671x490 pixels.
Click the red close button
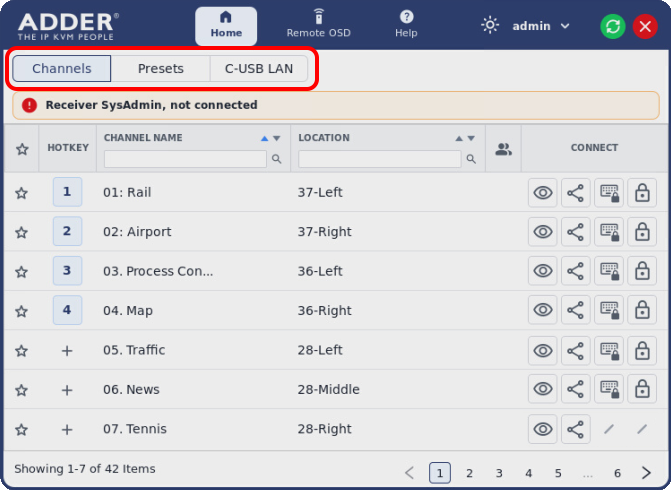click(x=645, y=26)
